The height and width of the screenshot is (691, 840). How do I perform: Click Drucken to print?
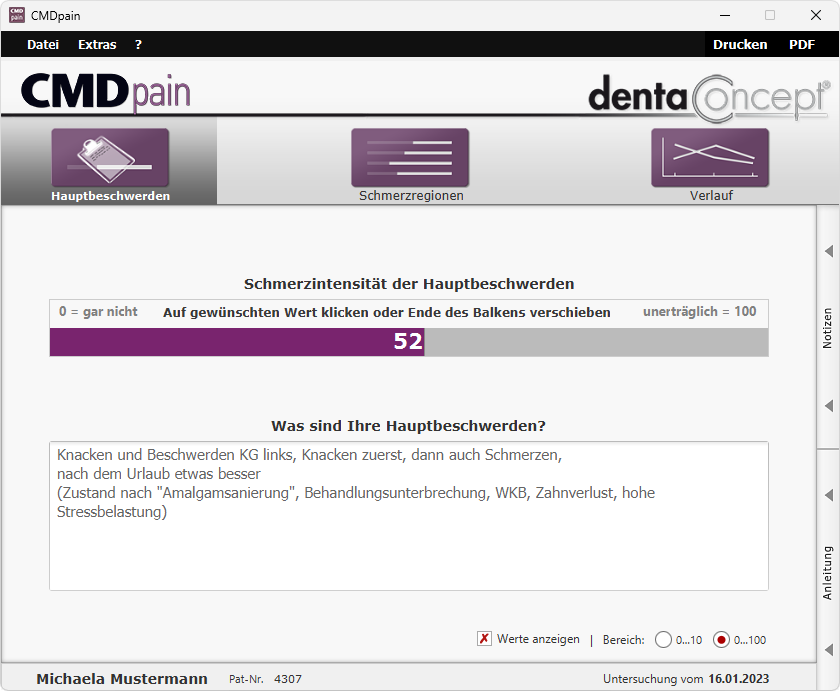(x=740, y=44)
